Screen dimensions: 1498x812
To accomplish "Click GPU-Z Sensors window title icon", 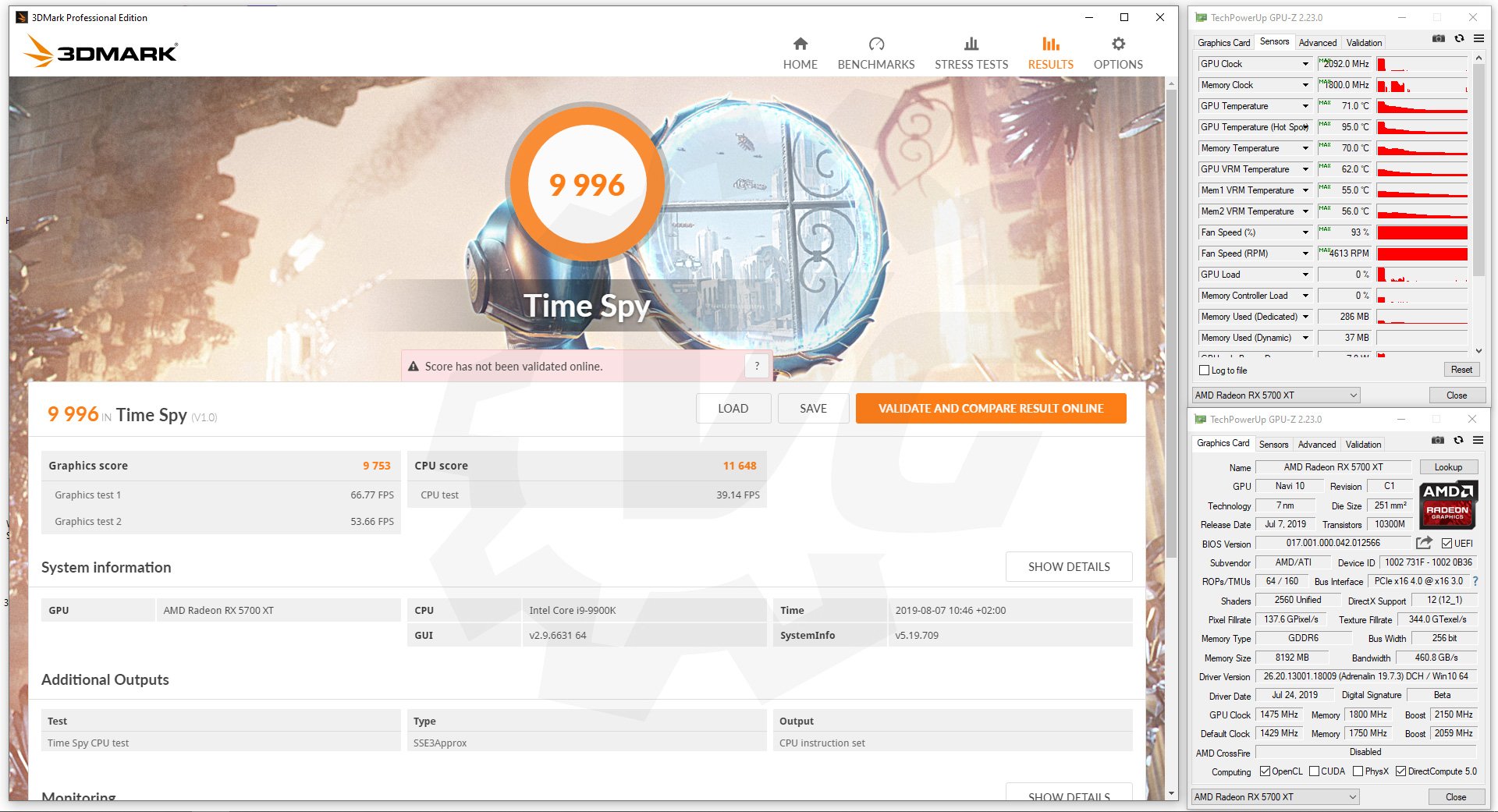I will coord(1202,17).
